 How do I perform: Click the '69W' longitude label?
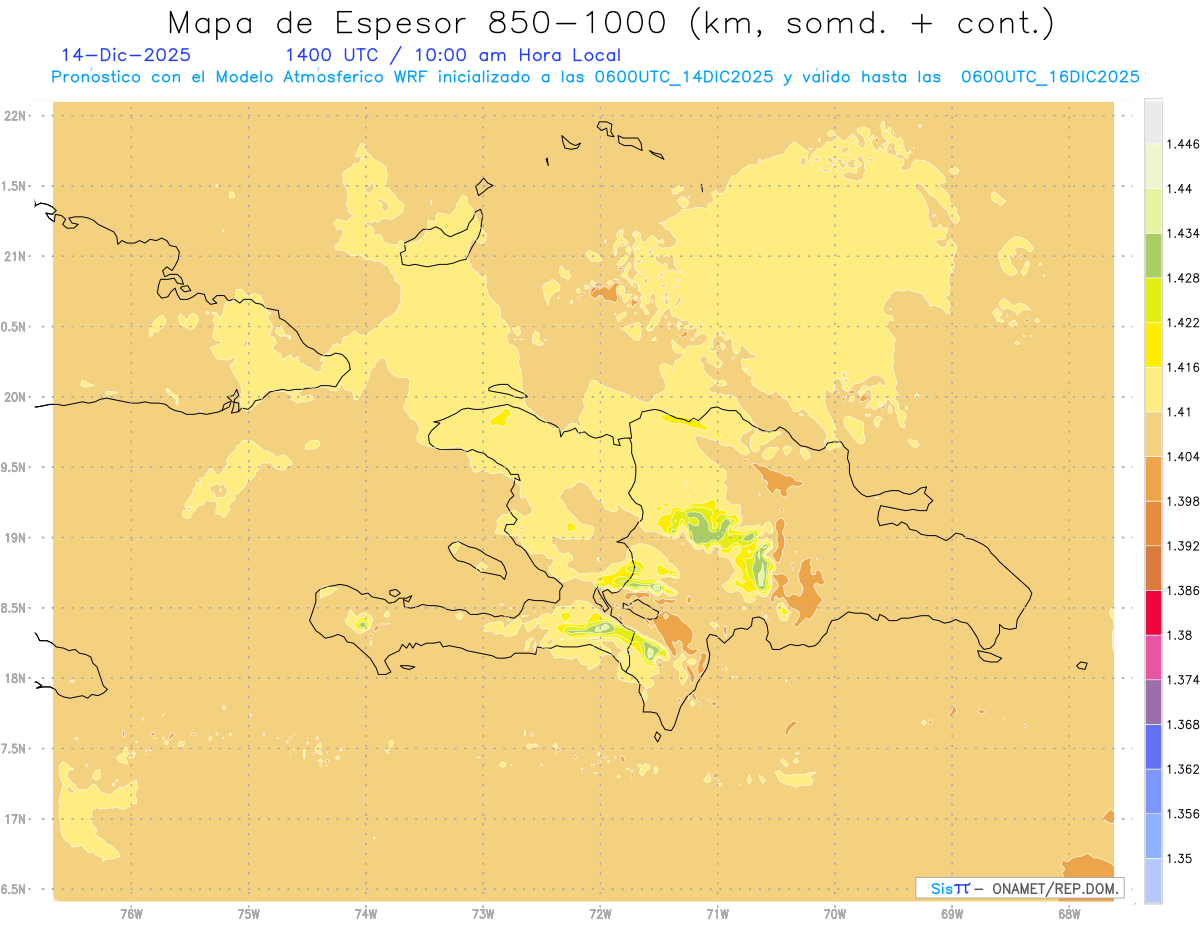coord(952,913)
